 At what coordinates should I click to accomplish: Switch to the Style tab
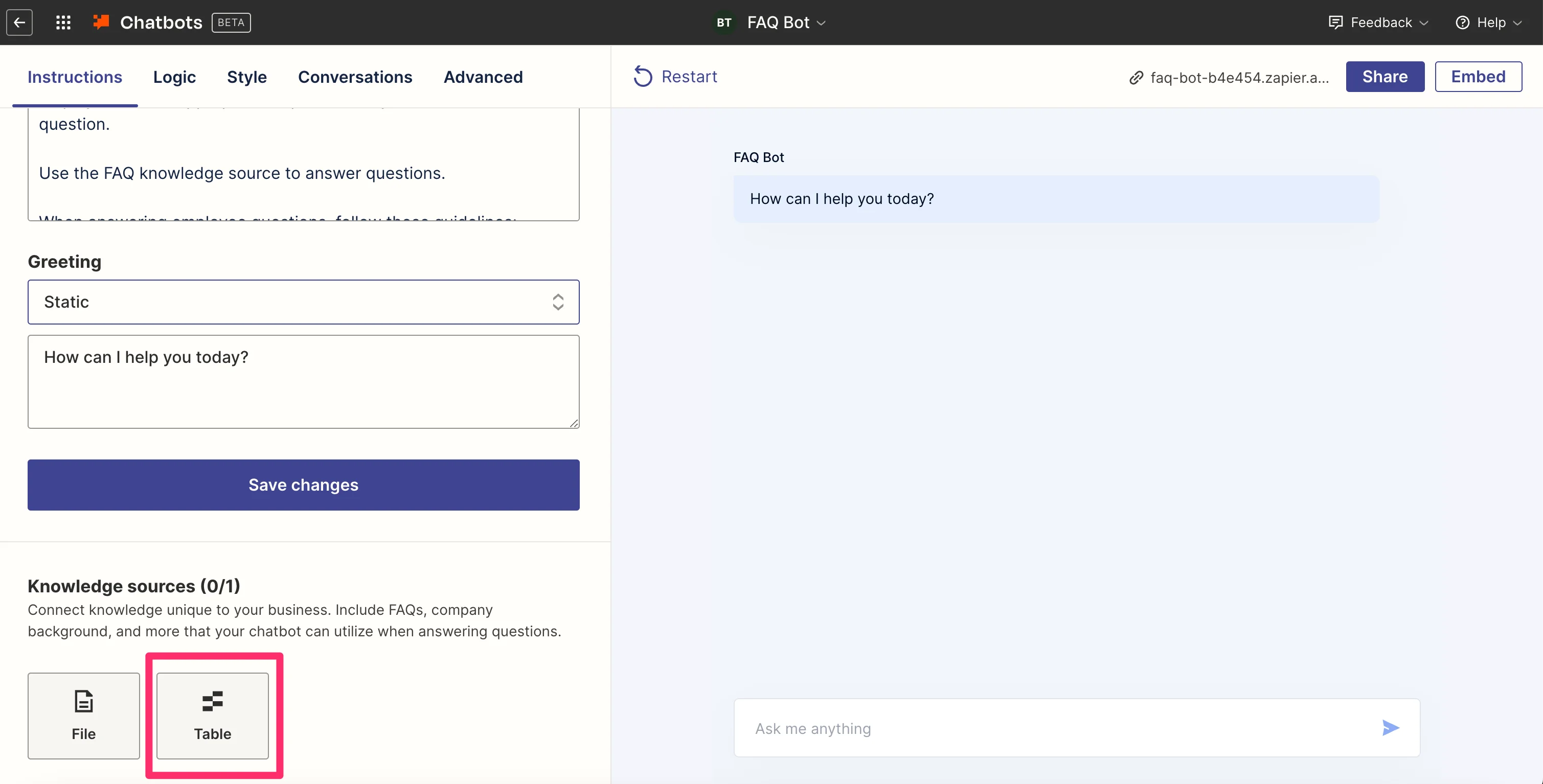point(247,77)
